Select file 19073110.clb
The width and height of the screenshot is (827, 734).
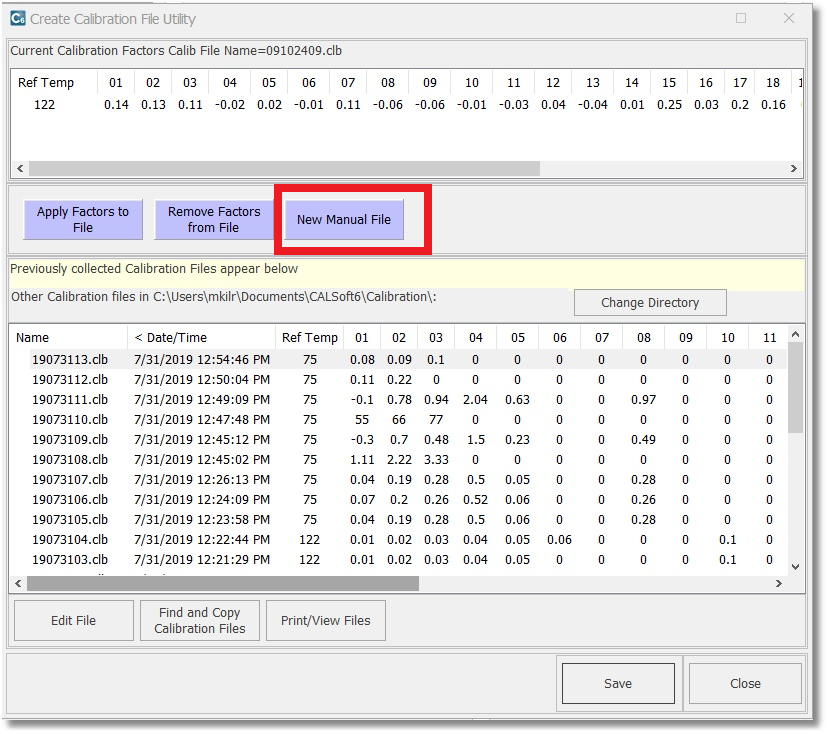[70, 420]
